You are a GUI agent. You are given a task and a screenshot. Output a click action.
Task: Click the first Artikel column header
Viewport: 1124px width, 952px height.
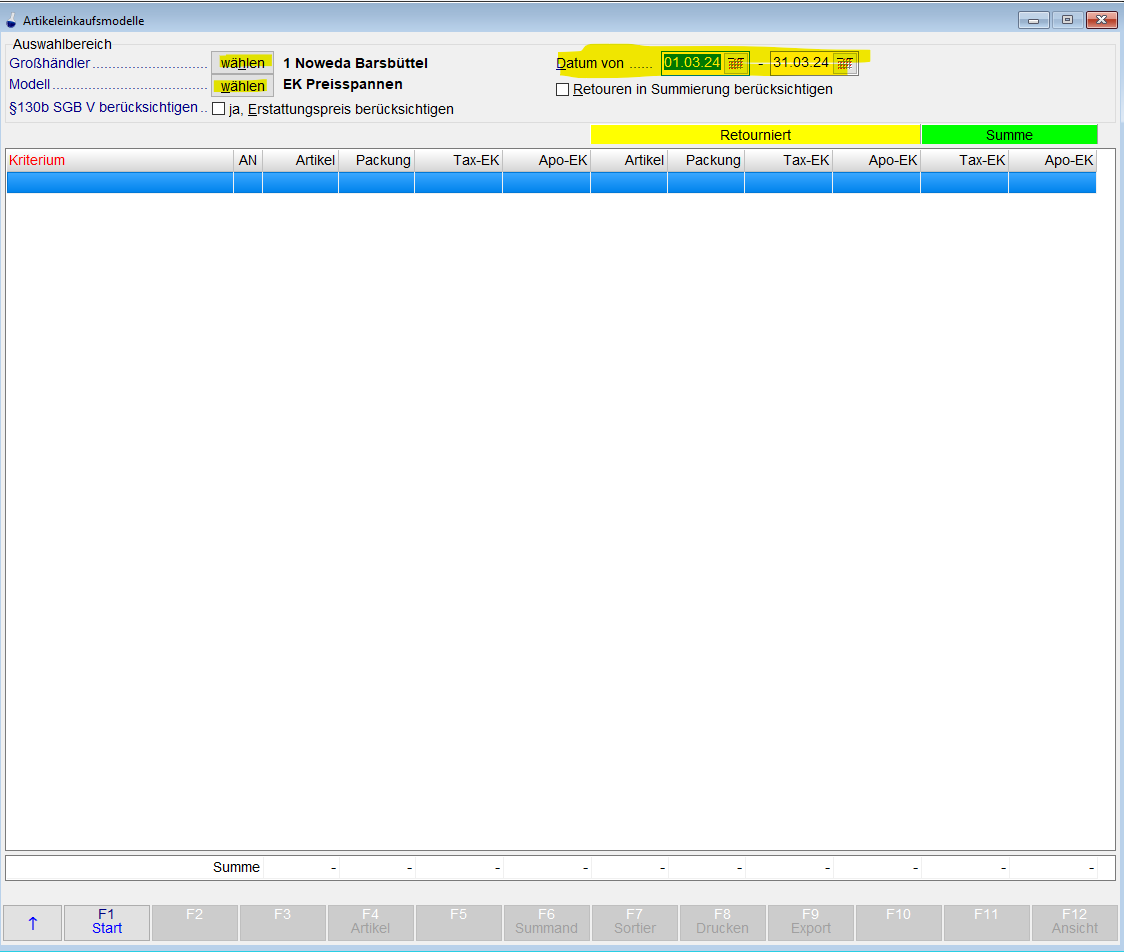[x=301, y=161]
